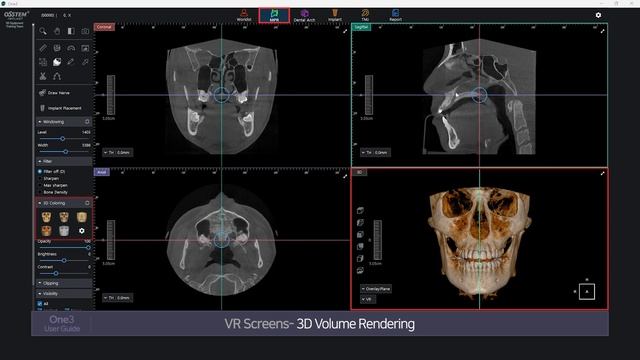The height and width of the screenshot is (360, 640).
Task: Switch to the Worklist tab
Action: click(244, 16)
